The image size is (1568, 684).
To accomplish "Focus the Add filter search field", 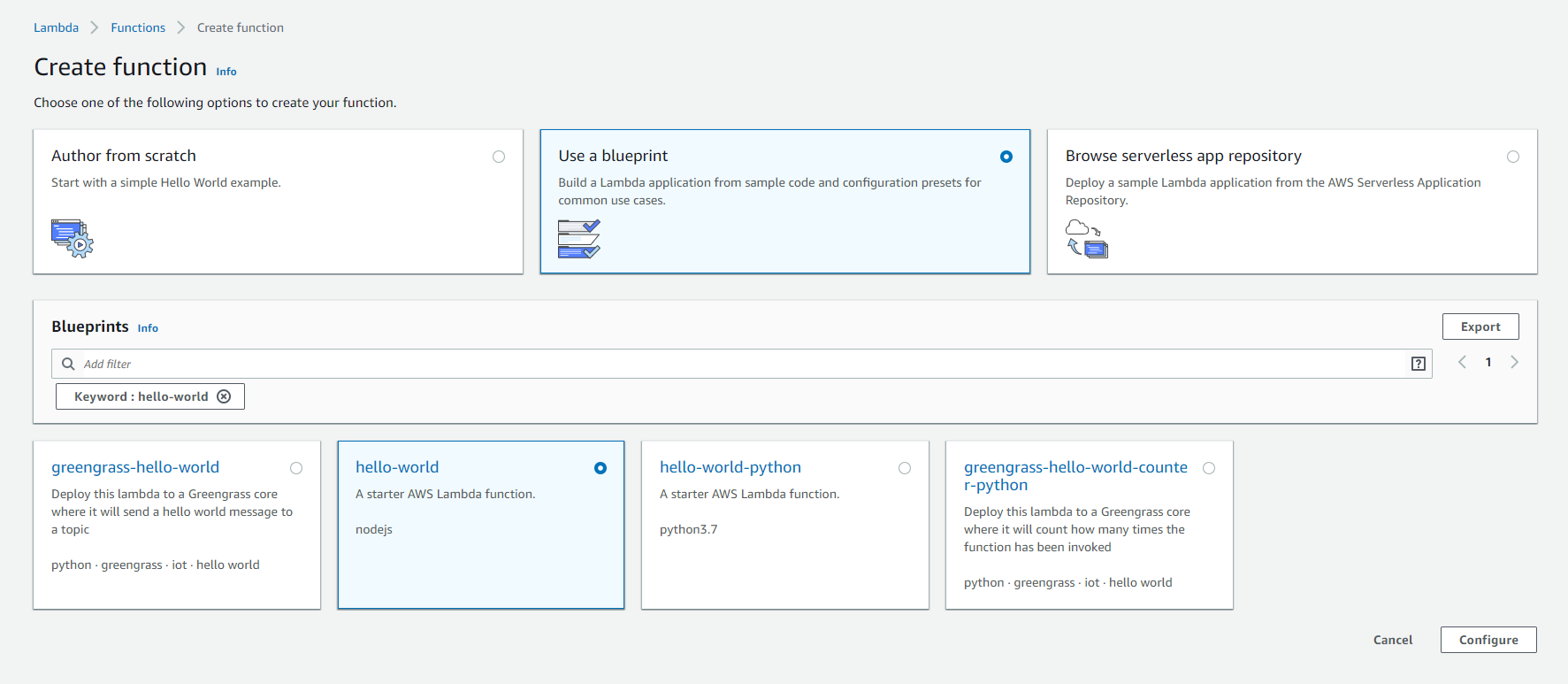I will click(x=741, y=364).
